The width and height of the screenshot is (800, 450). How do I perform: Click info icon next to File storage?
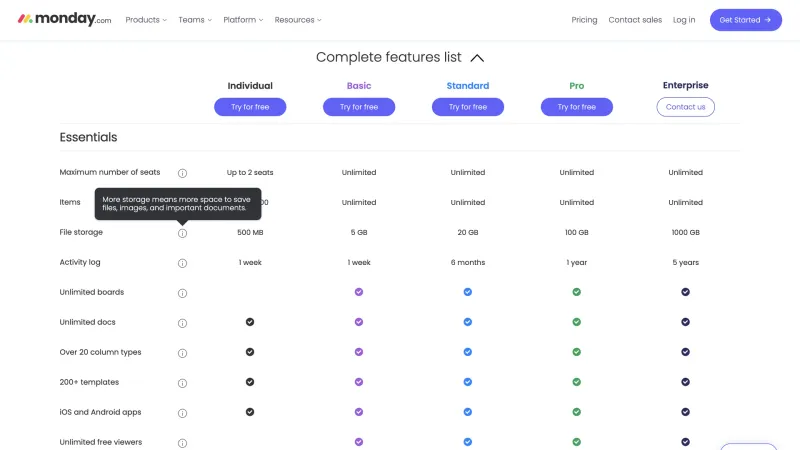(182, 233)
